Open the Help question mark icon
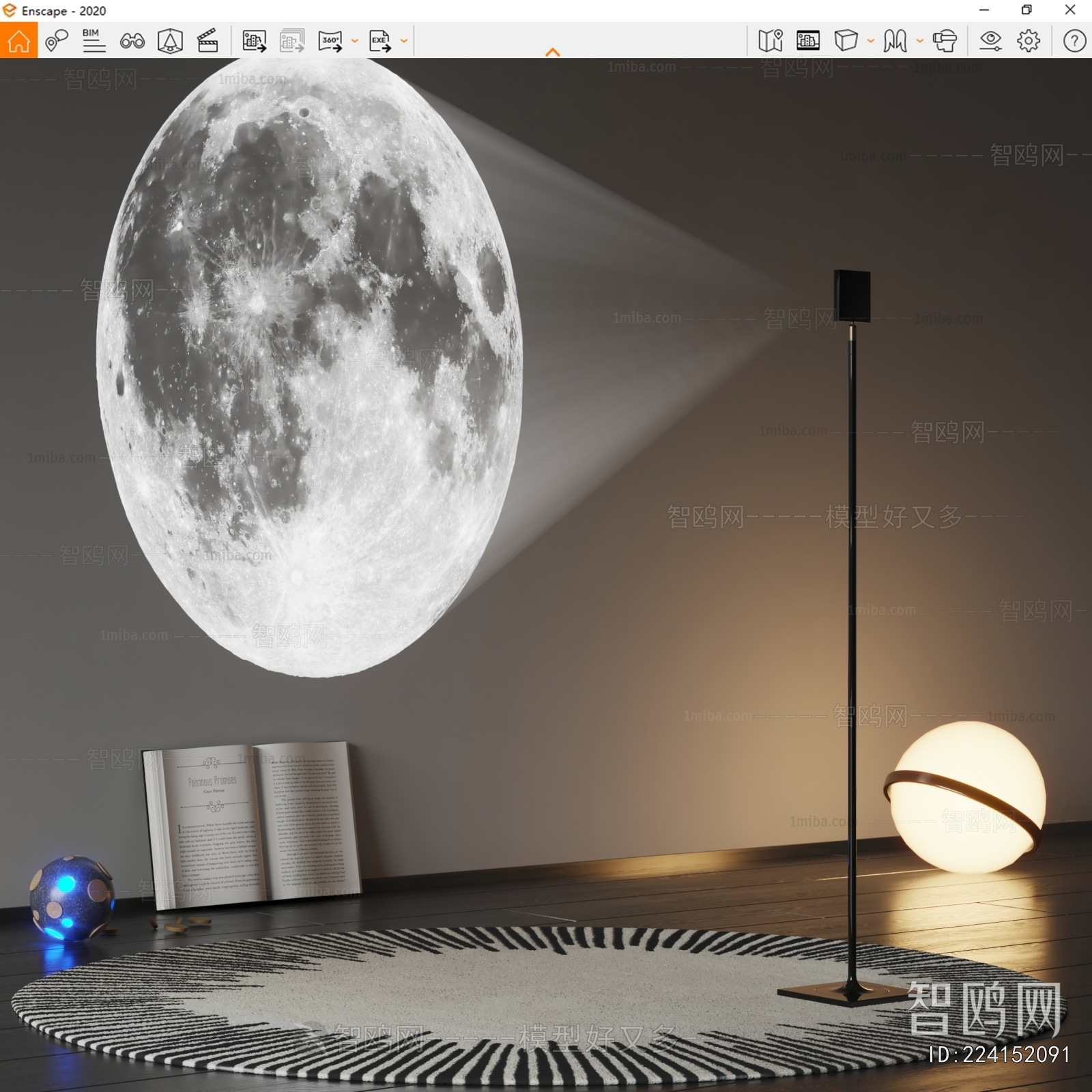The height and width of the screenshot is (1092, 1092). pos(1074,41)
